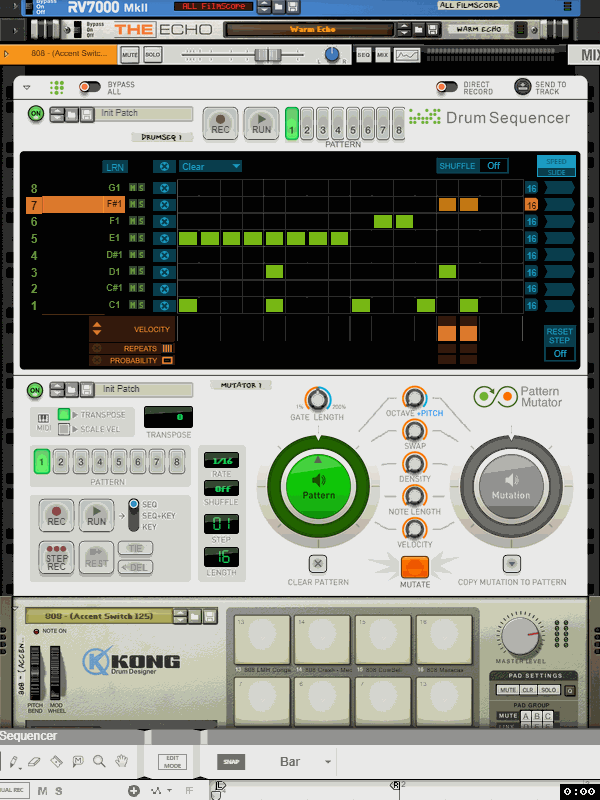Click the SEQ mode switch
The image size is (600, 800).
coord(134,515)
